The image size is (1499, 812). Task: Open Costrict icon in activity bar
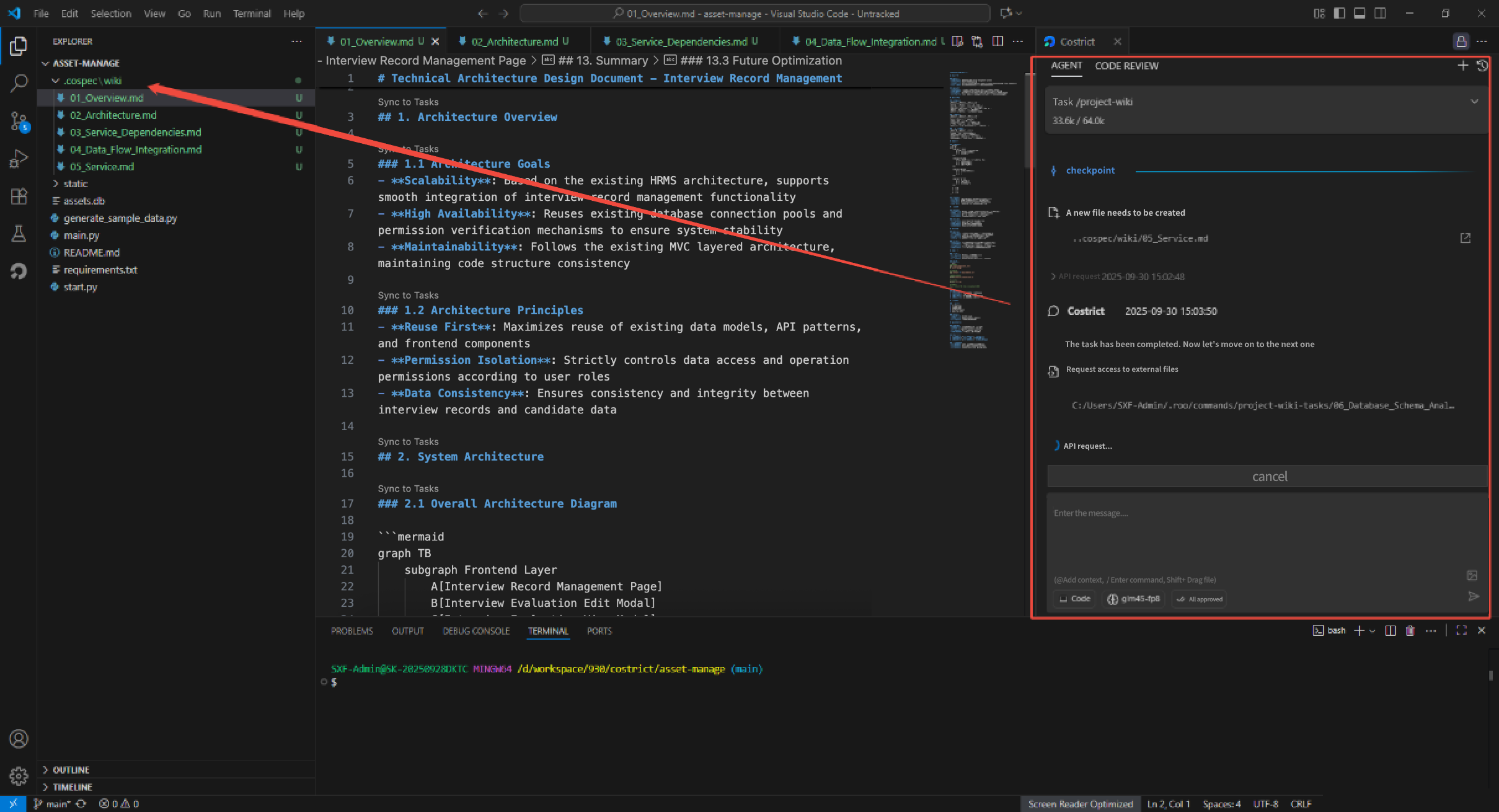tap(19, 271)
